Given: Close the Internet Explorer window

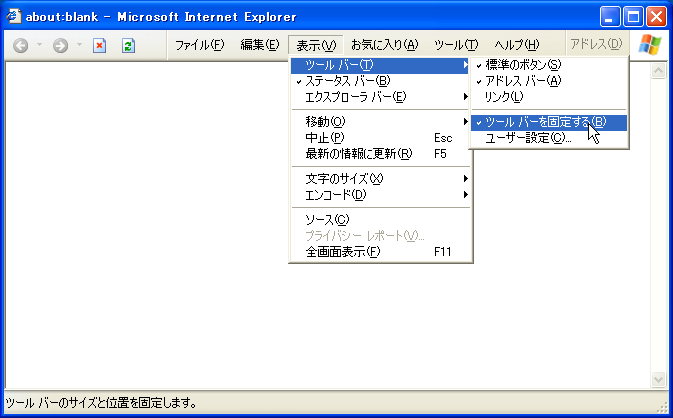Looking at the screenshot, I should (x=656, y=17).
